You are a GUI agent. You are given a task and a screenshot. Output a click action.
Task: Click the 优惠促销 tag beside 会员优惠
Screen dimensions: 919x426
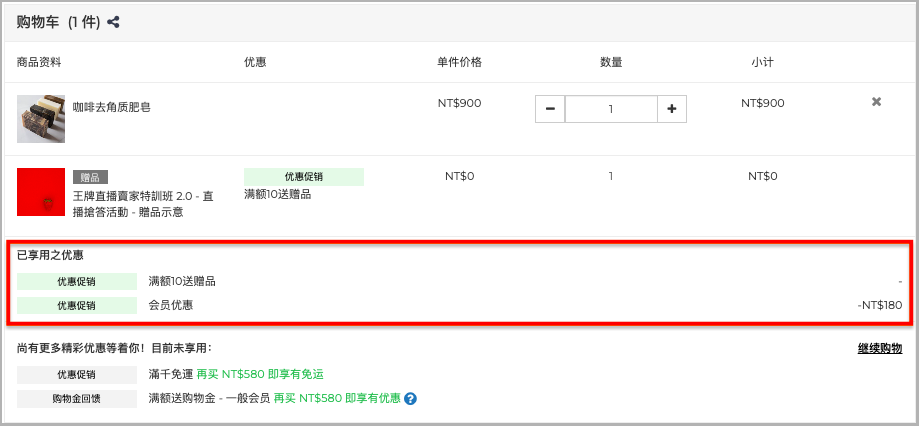(x=77, y=305)
